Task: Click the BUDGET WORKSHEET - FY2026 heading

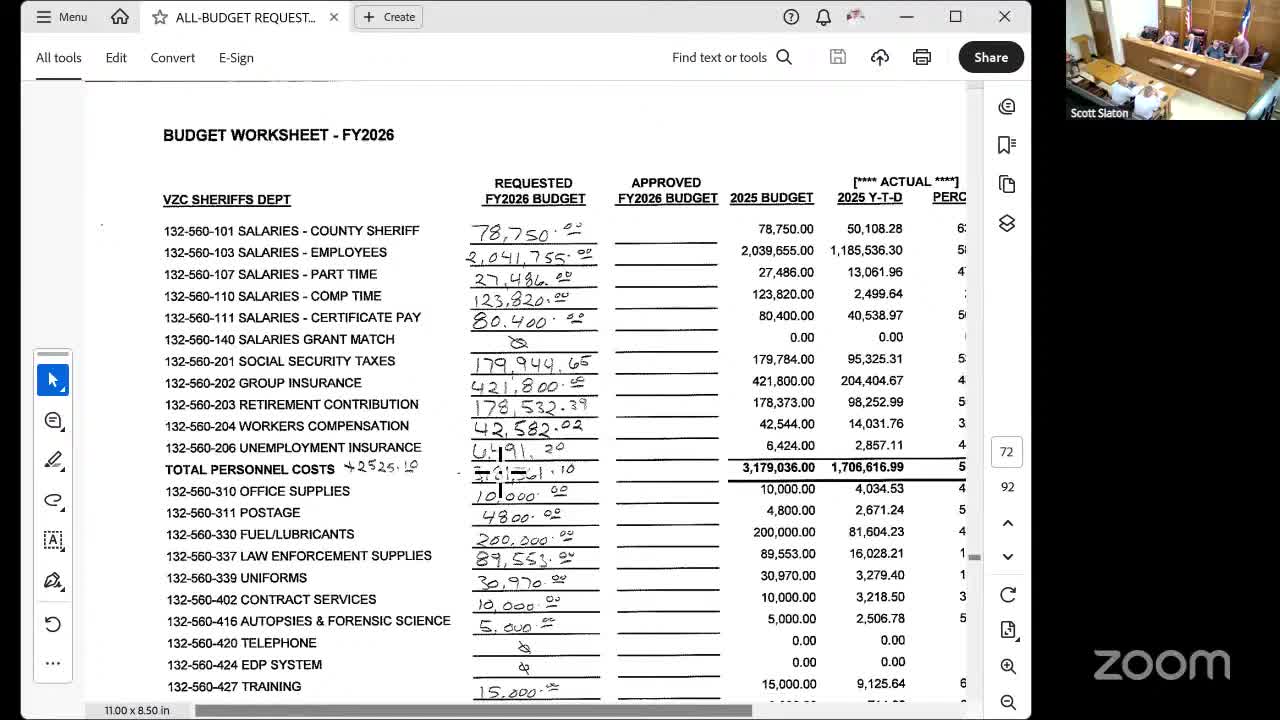Action: 278,135
